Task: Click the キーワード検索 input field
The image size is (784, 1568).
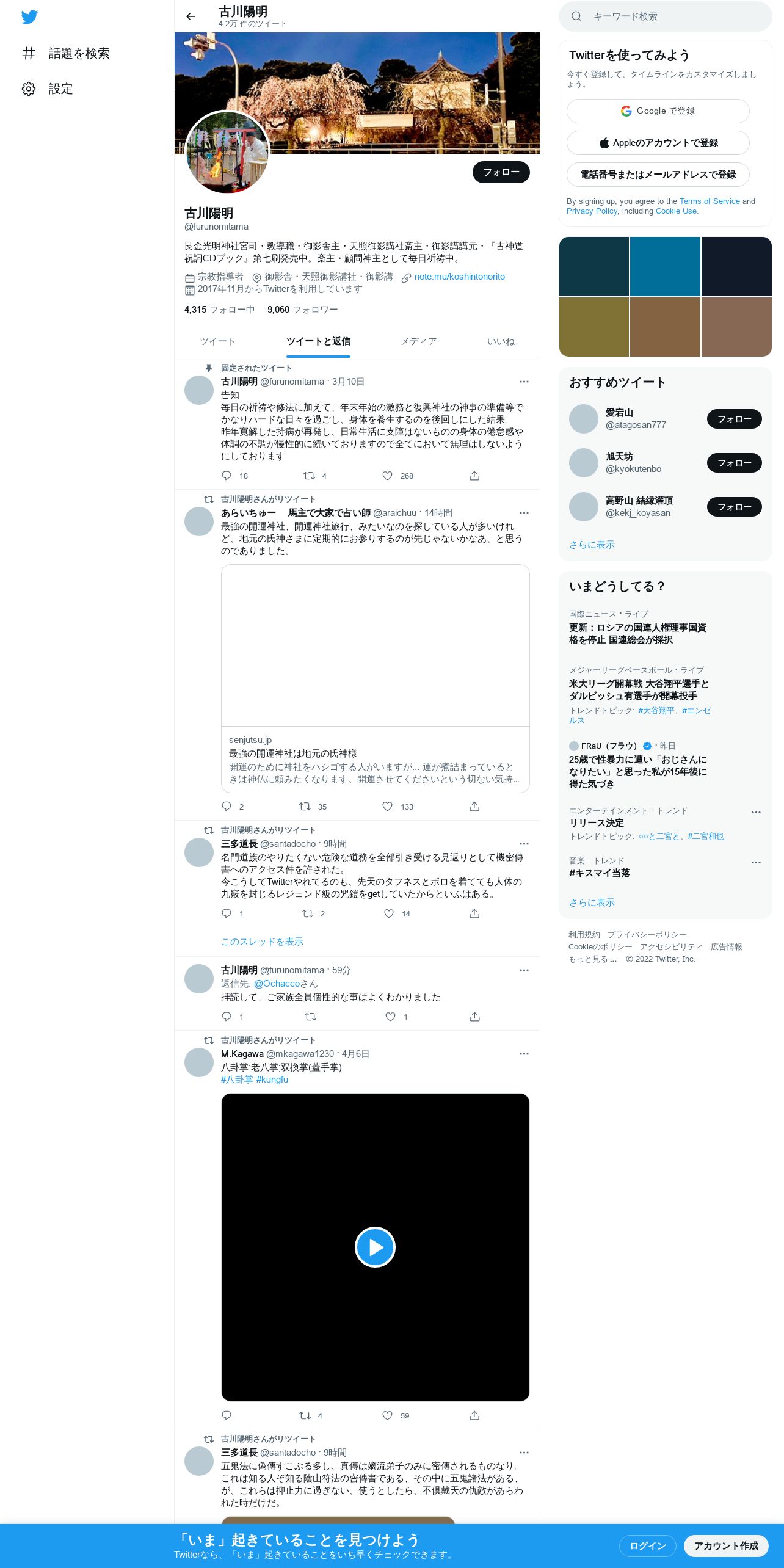Action: tap(666, 16)
